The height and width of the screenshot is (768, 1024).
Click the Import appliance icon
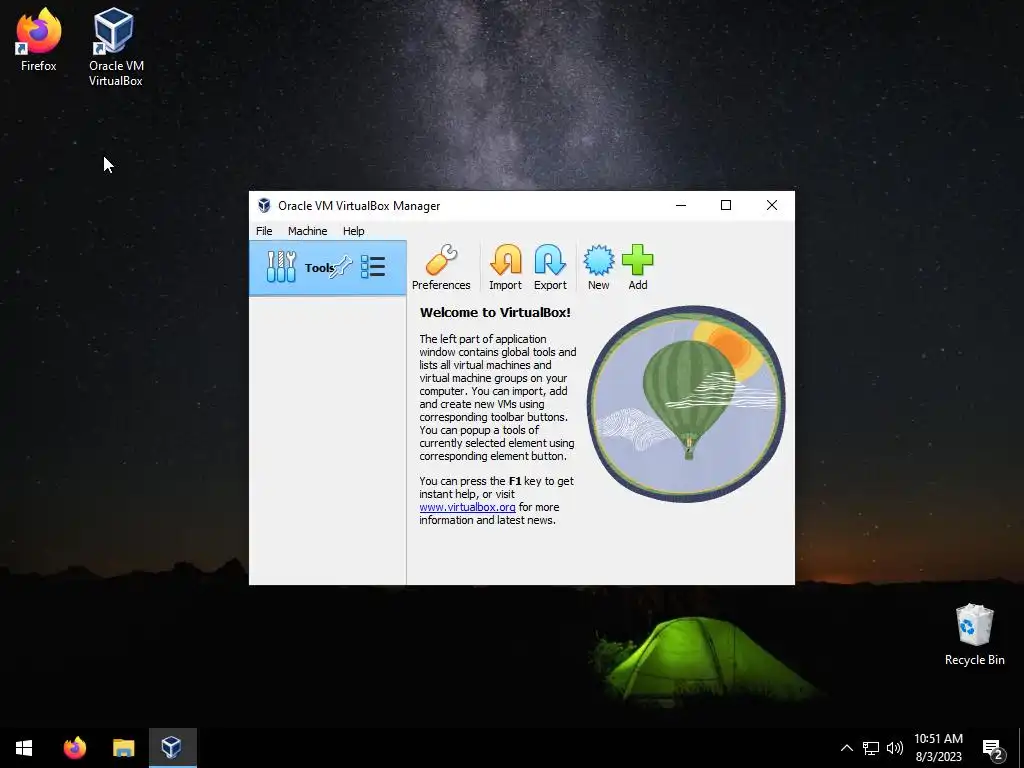505,268
